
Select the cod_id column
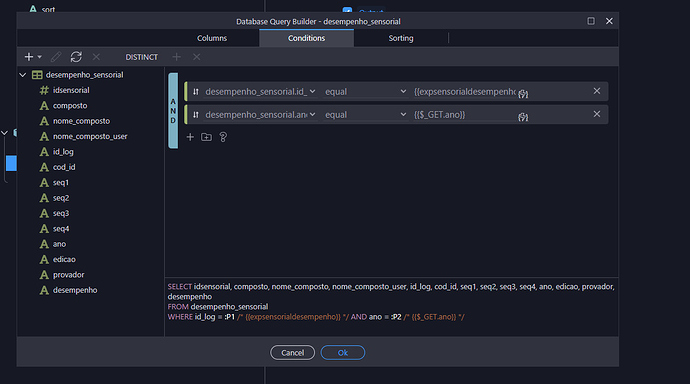click(x=64, y=167)
